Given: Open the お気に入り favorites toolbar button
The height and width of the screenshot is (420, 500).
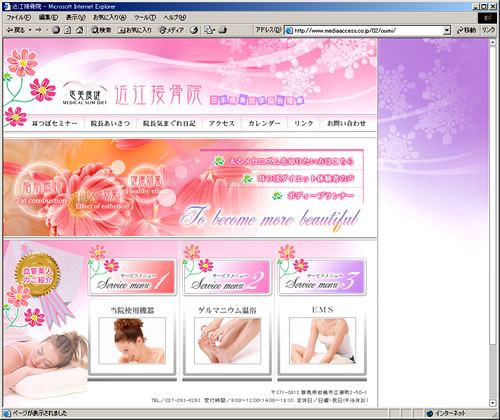Looking at the screenshot, I should click(135, 30).
